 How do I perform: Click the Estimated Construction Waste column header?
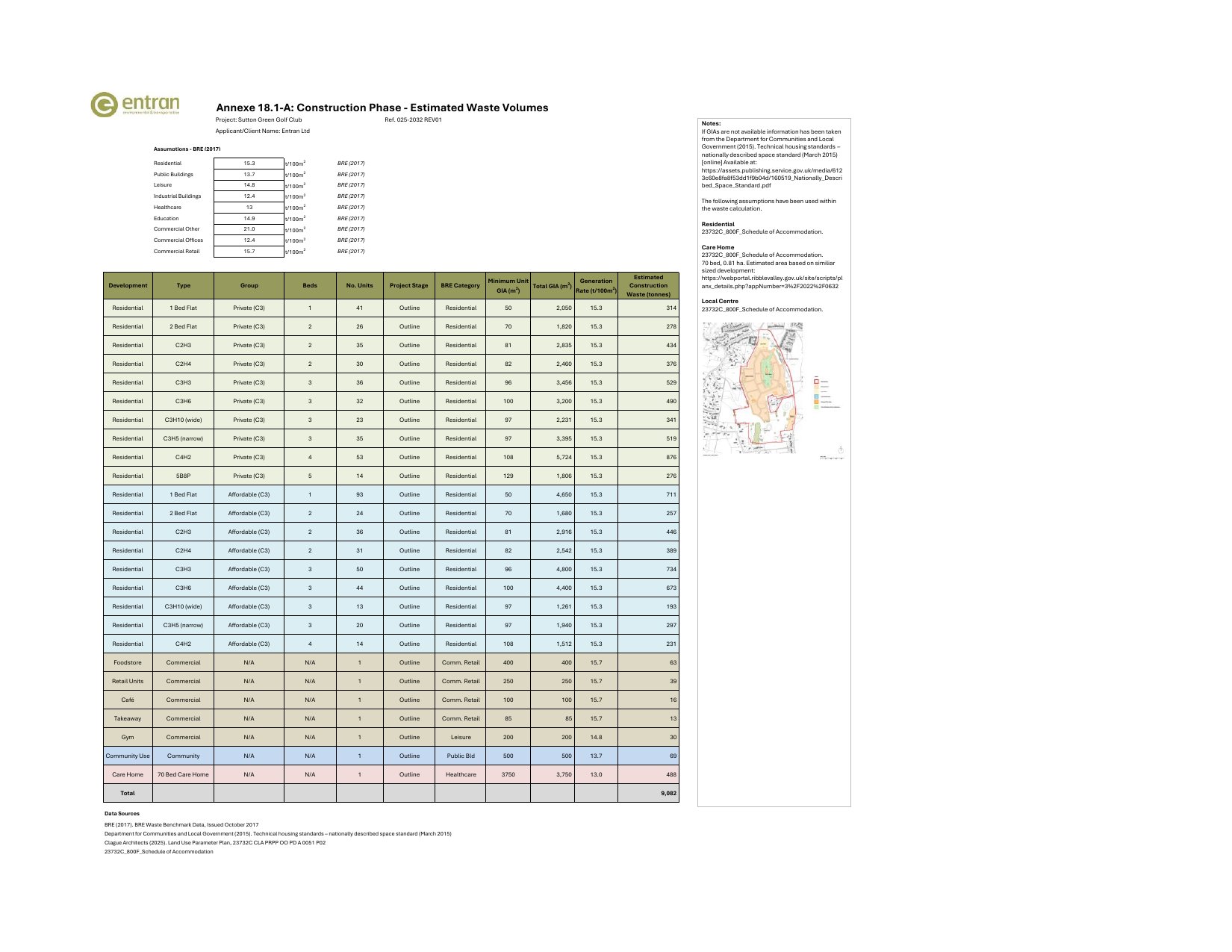[x=648, y=285]
